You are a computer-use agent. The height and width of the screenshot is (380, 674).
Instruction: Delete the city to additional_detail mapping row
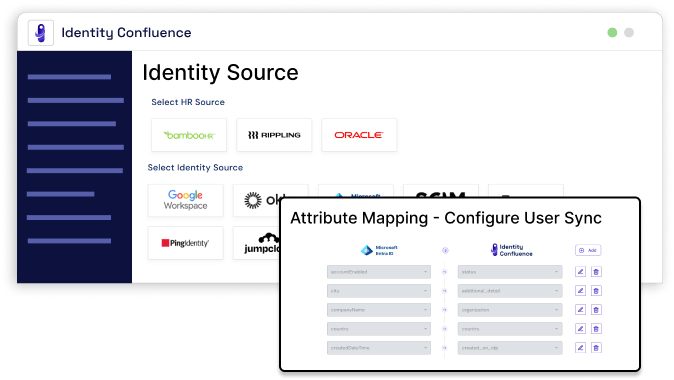tap(596, 291)
